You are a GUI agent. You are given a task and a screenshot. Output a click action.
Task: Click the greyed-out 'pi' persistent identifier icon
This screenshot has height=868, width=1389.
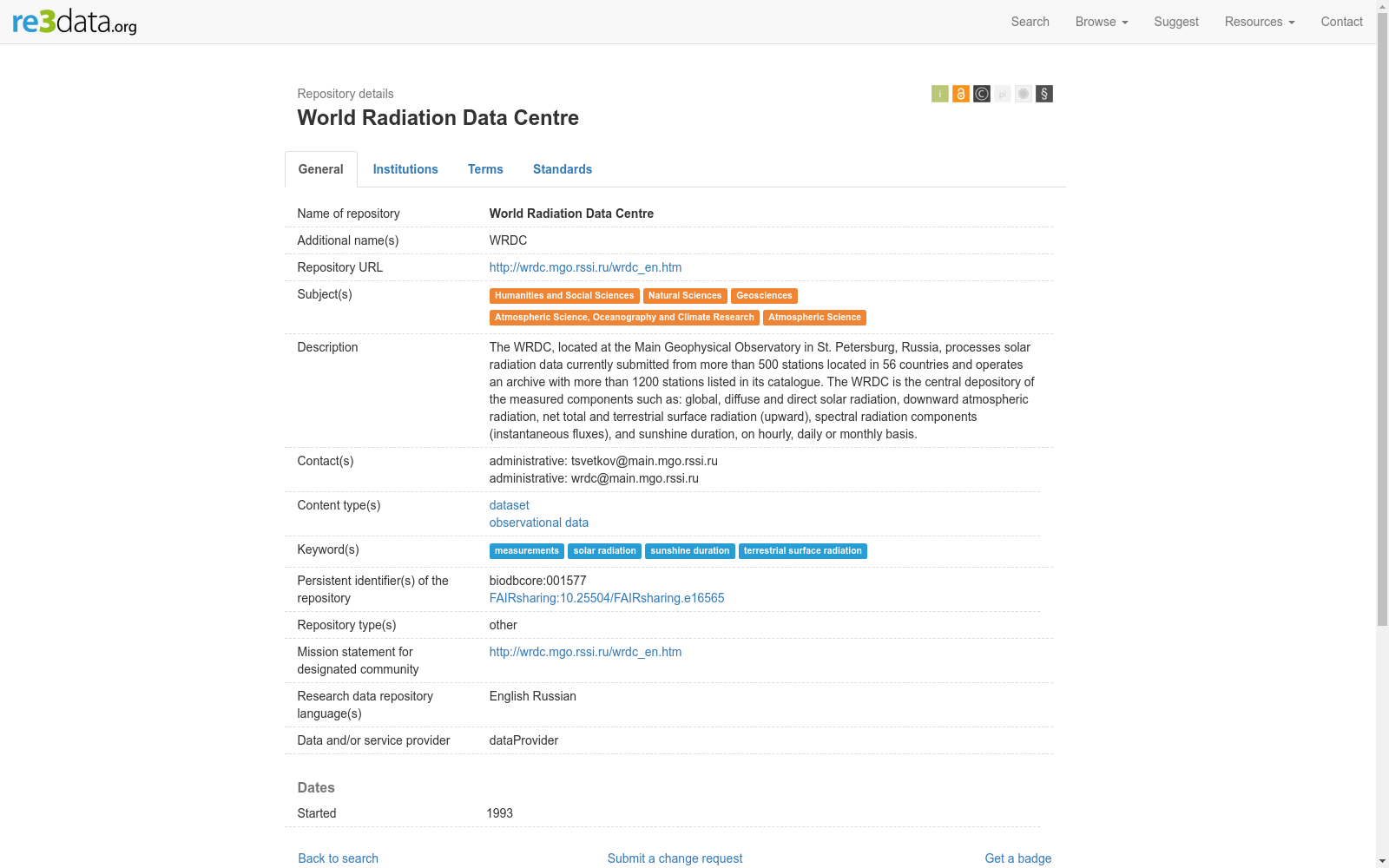click(1002, 94)
